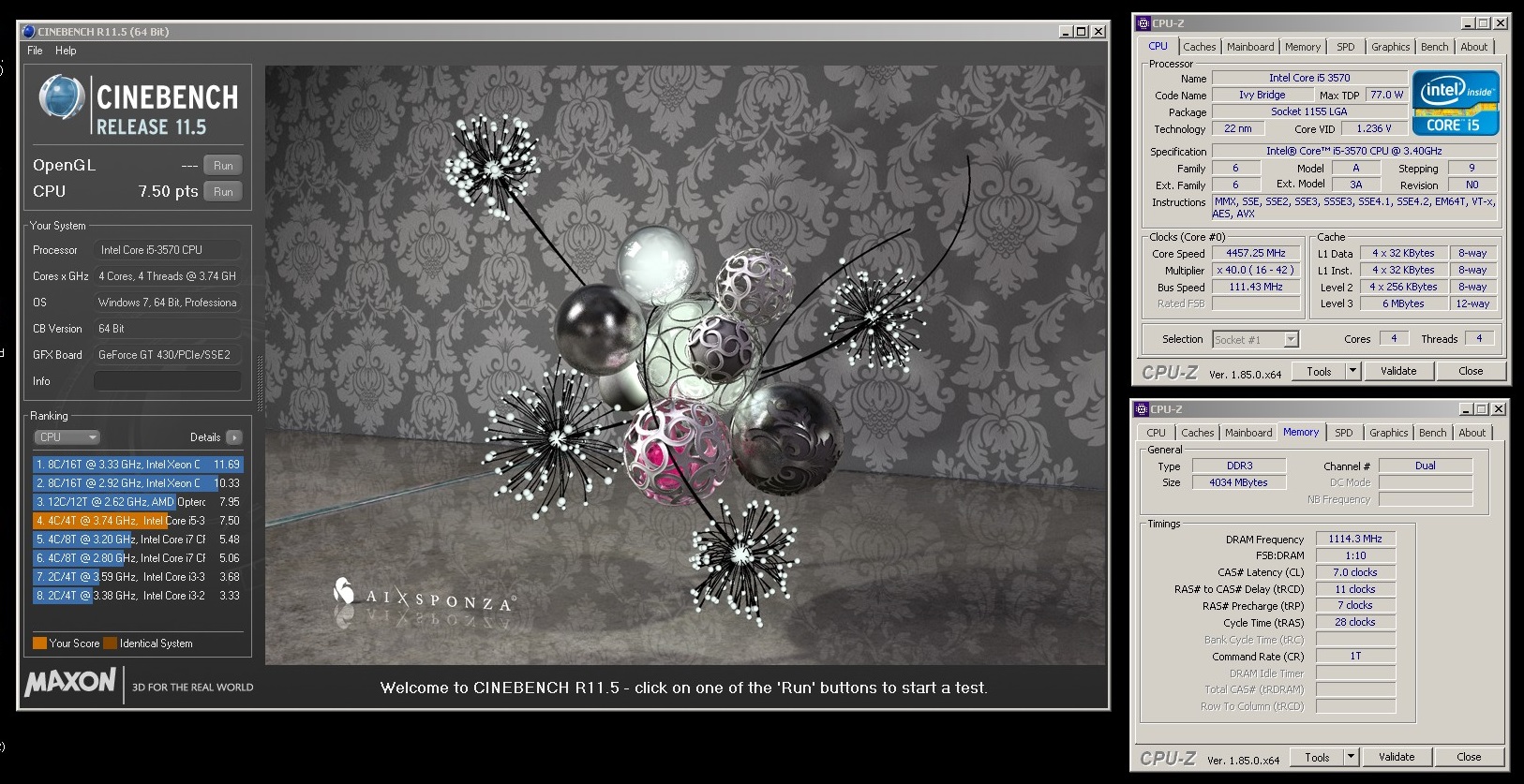Click the CAS# Latency 7.0 clocks value
This screenshot has height=784, width=1524.
pos(1355,572)
